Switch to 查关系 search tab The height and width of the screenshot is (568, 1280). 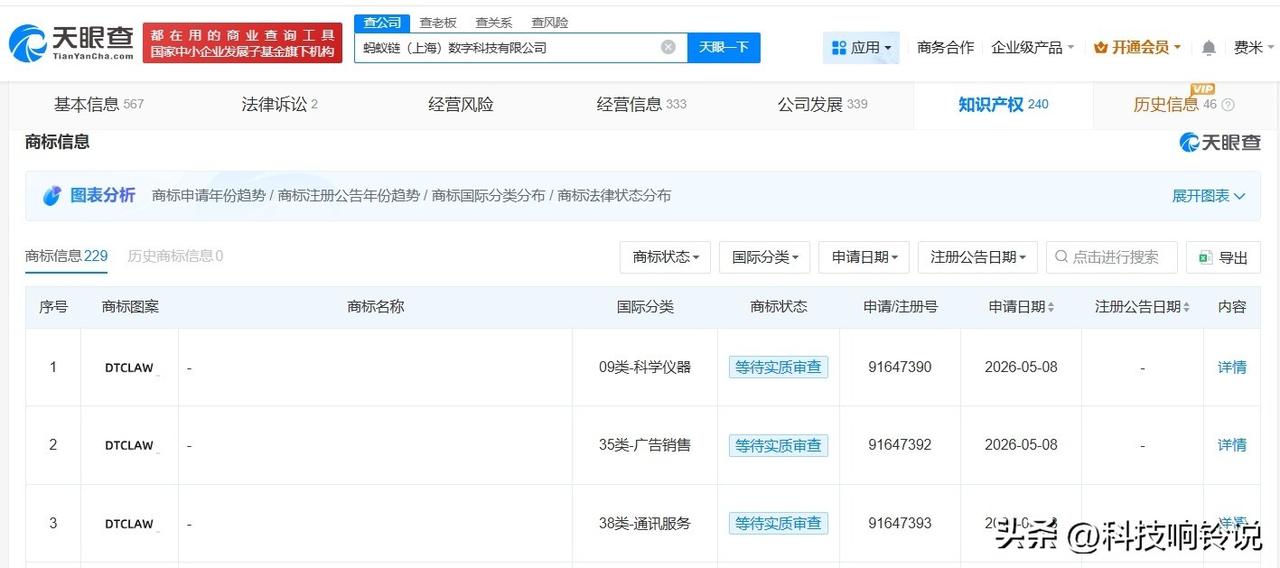coord(494,22)
